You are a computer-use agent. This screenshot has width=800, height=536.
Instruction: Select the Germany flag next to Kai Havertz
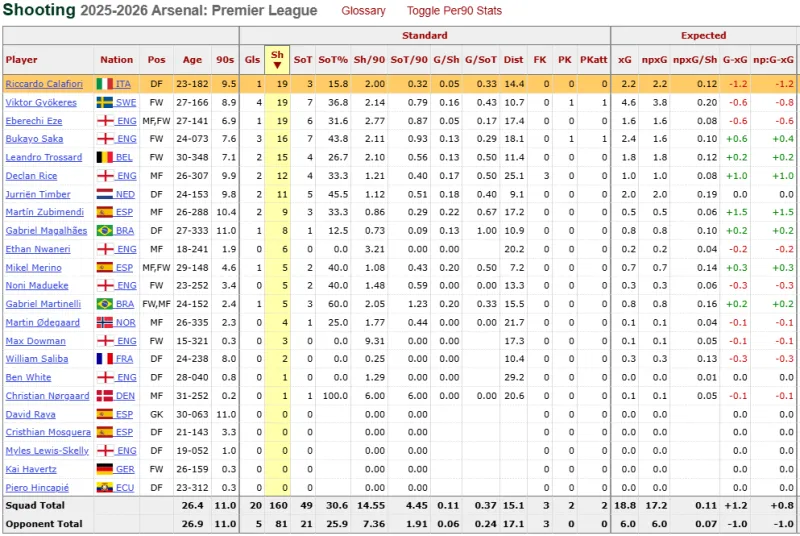105,468
